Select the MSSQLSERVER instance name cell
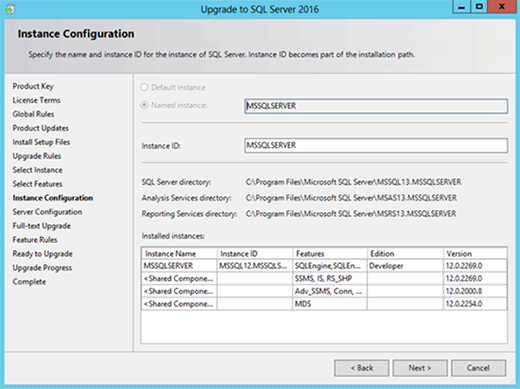This screenshot has width=520, height=389. tap(179, 266)
